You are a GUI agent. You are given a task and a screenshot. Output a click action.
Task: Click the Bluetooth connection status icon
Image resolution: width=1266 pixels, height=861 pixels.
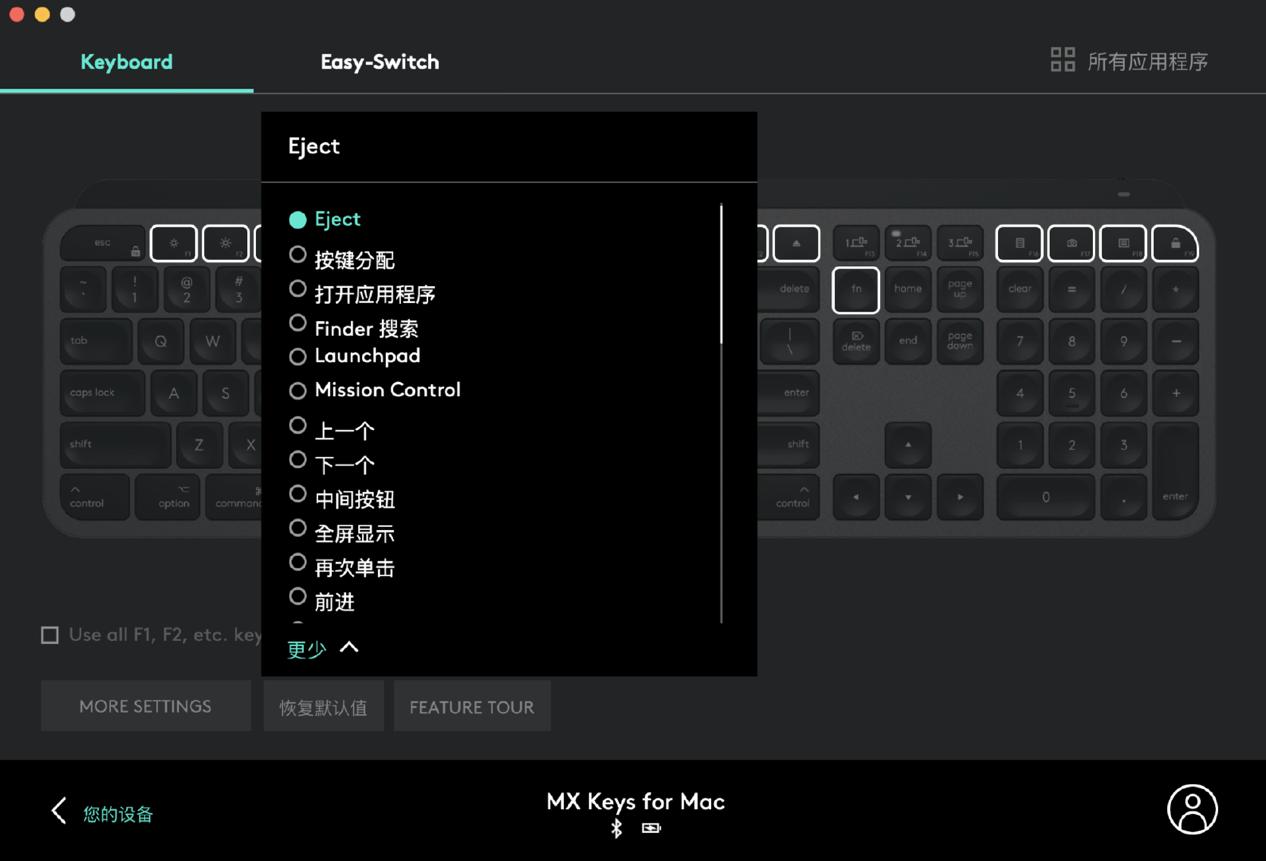[616, 828]
